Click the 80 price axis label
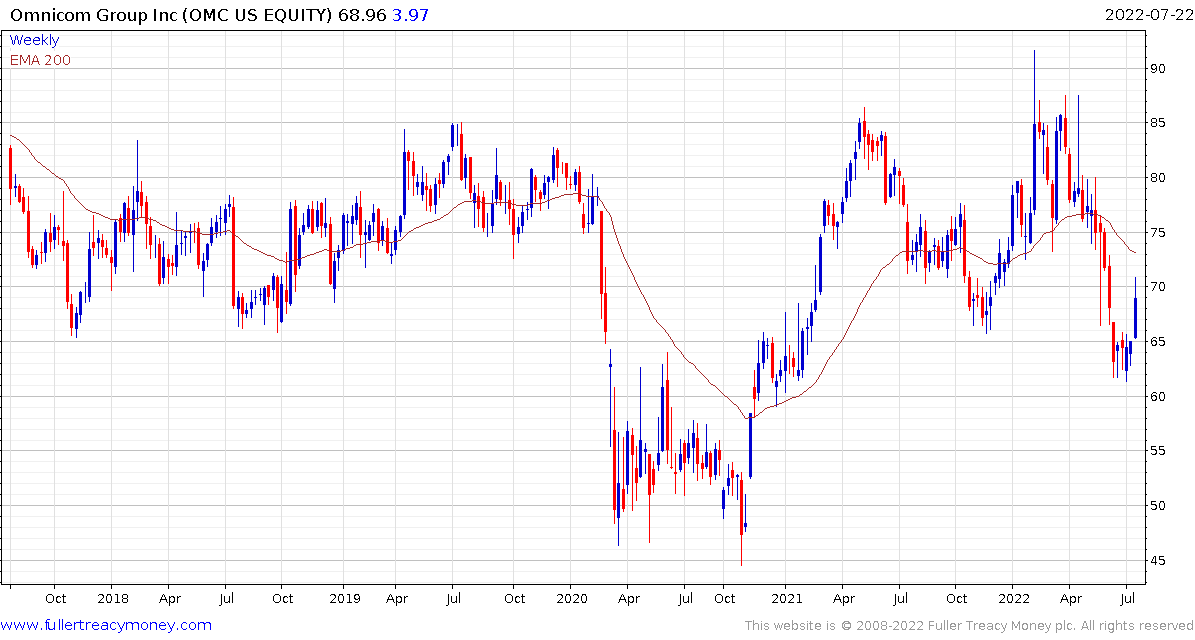Viewport: 1195px width, 640px height. pos(1159,178)
